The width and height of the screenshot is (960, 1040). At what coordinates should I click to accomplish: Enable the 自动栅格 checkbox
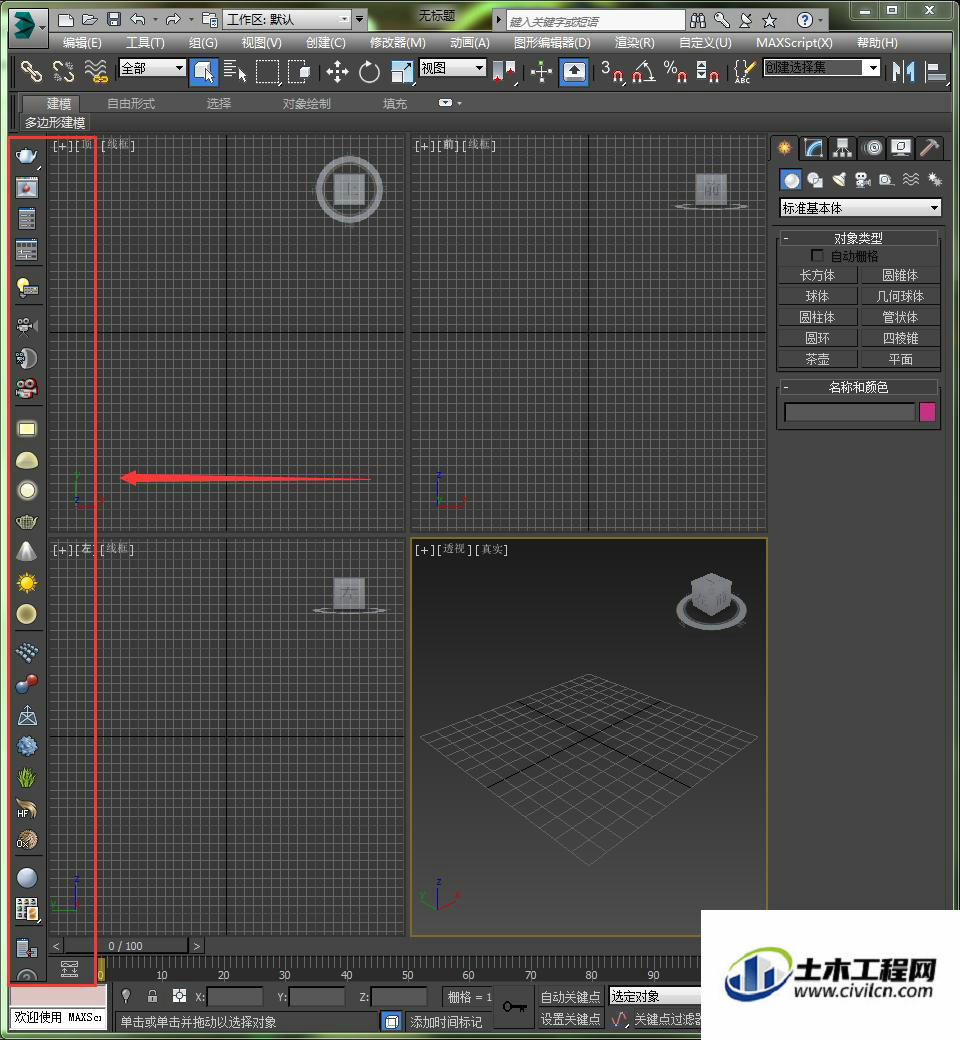(x=817, y=255)
